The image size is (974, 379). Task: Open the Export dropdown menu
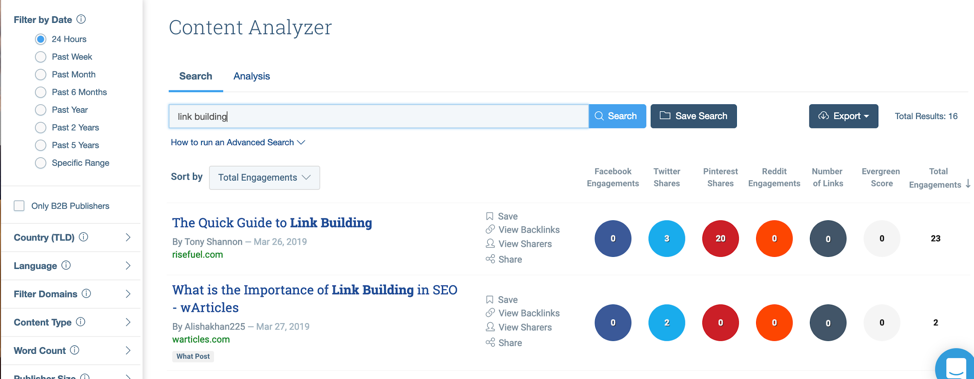pos(844,116)
